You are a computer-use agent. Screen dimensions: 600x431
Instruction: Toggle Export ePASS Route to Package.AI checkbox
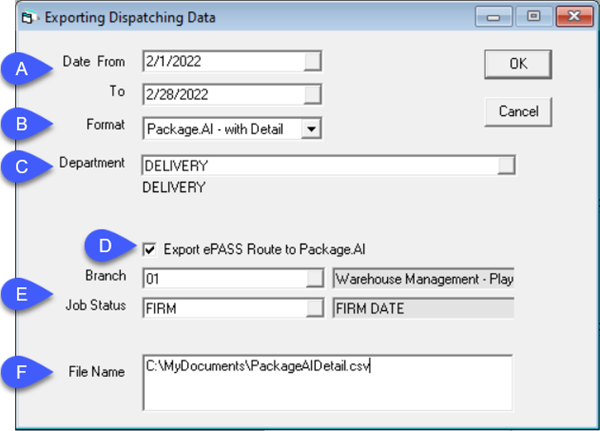point(149,250)
